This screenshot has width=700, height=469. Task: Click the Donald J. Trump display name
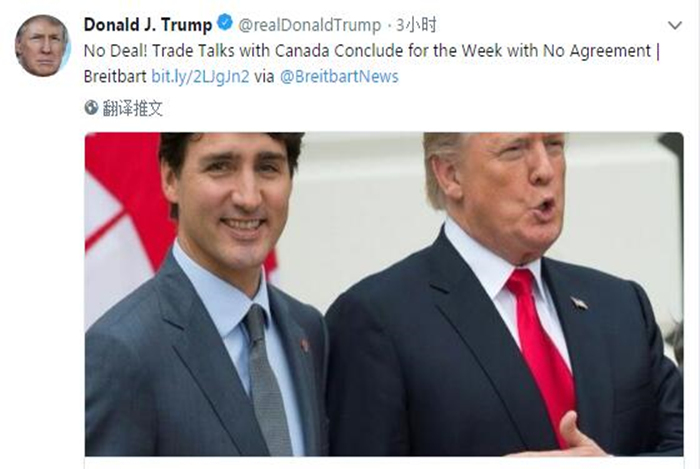148,24
